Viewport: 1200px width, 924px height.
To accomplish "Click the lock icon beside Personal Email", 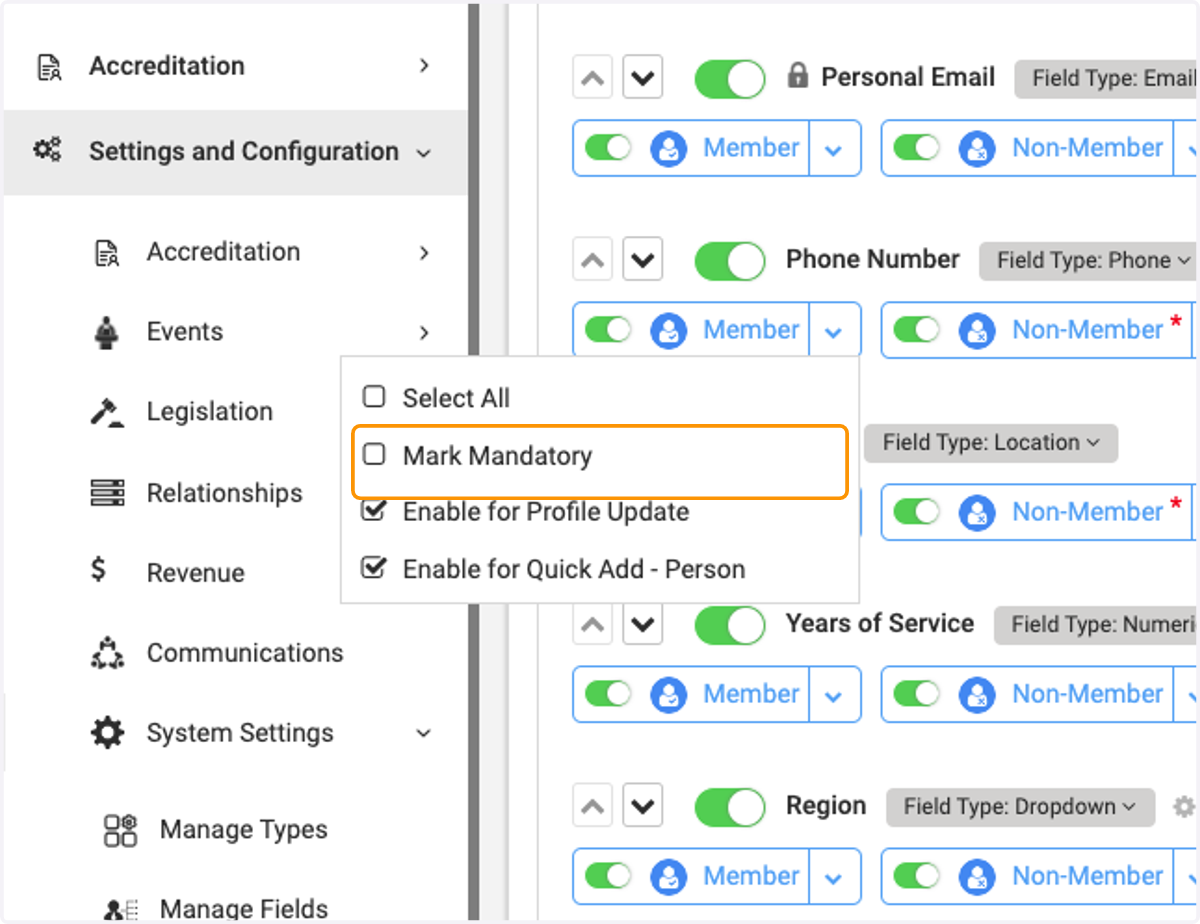I will point(797,76).
